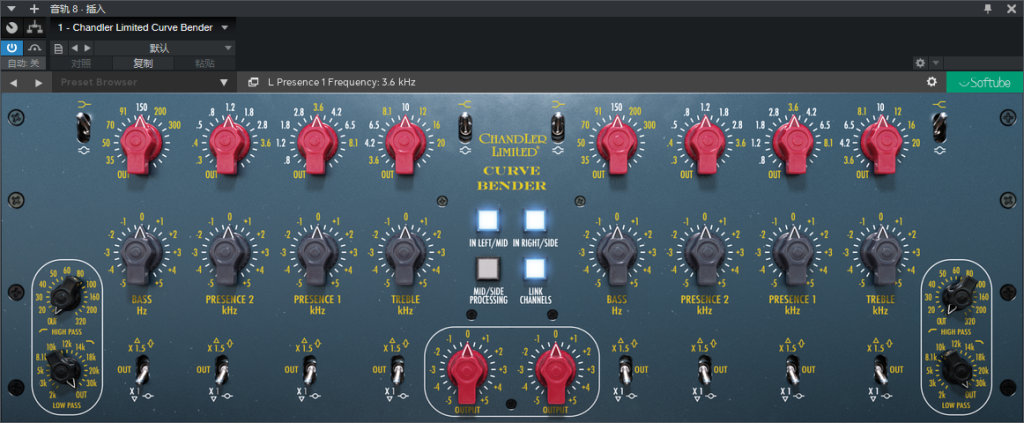Click left Presence 2 frequency red knob

(229, 144)
